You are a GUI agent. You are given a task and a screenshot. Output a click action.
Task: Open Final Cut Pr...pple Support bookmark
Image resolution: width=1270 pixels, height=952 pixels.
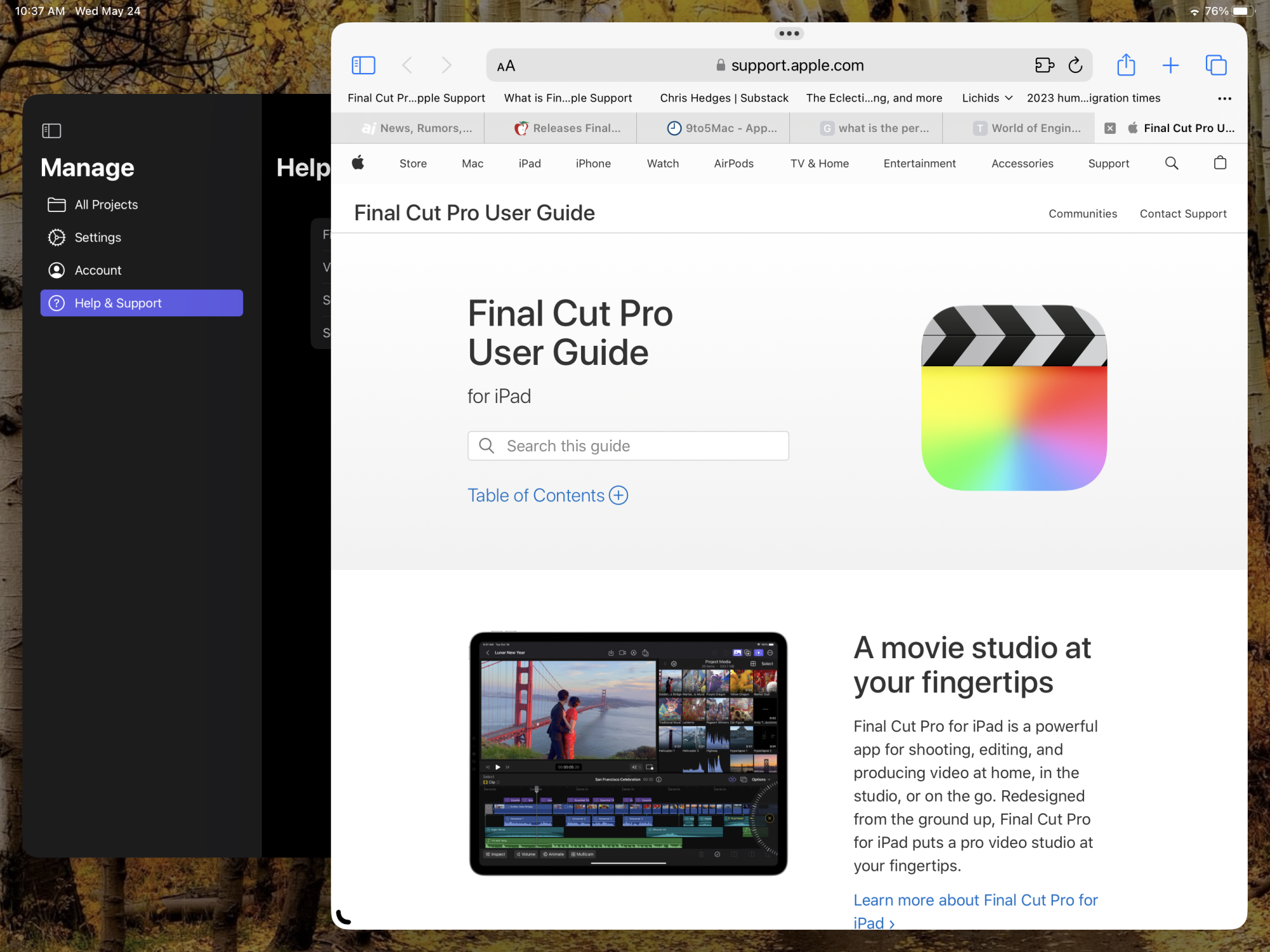point(416,98)
